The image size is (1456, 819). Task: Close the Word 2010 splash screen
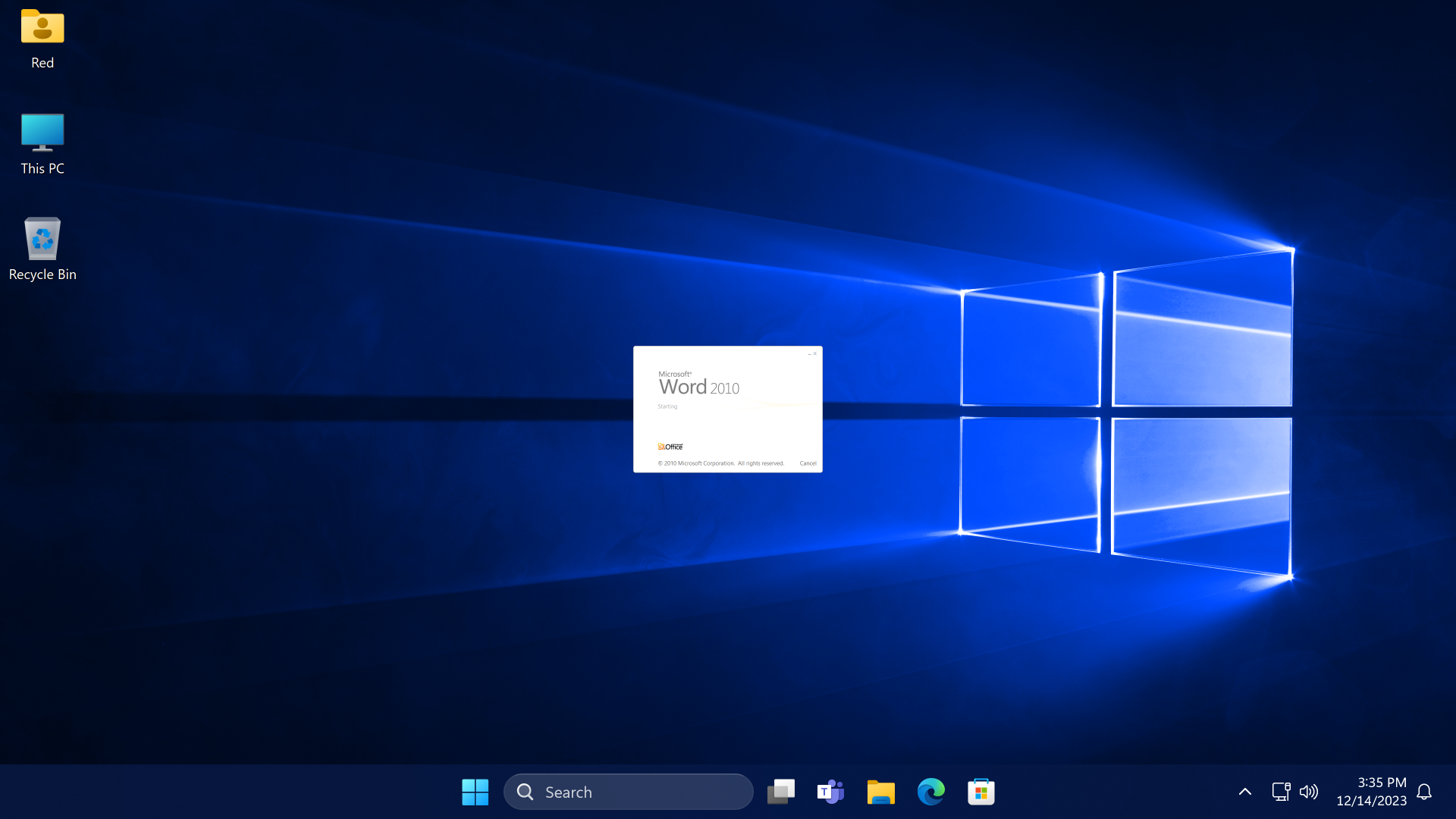tap(815, 353)
